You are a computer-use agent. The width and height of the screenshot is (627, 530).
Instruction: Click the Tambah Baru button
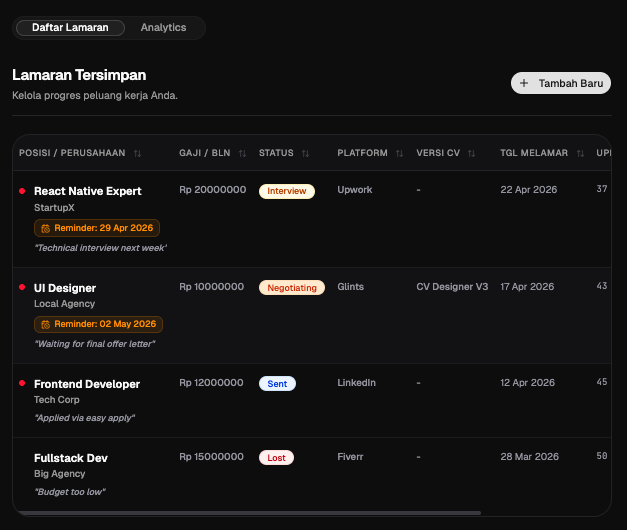(x=561, y=83)
